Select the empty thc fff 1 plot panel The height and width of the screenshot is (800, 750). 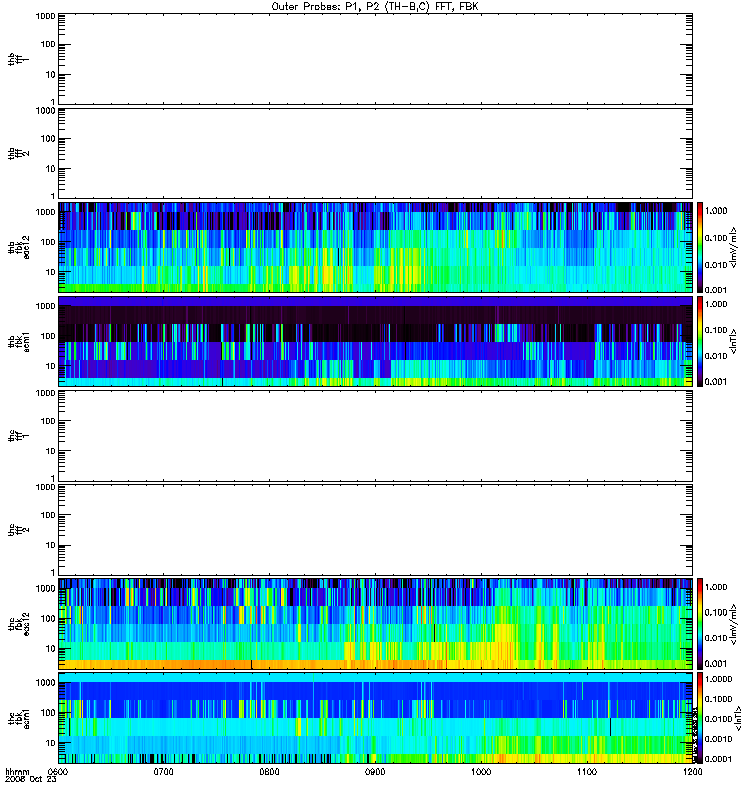[376, 436]
